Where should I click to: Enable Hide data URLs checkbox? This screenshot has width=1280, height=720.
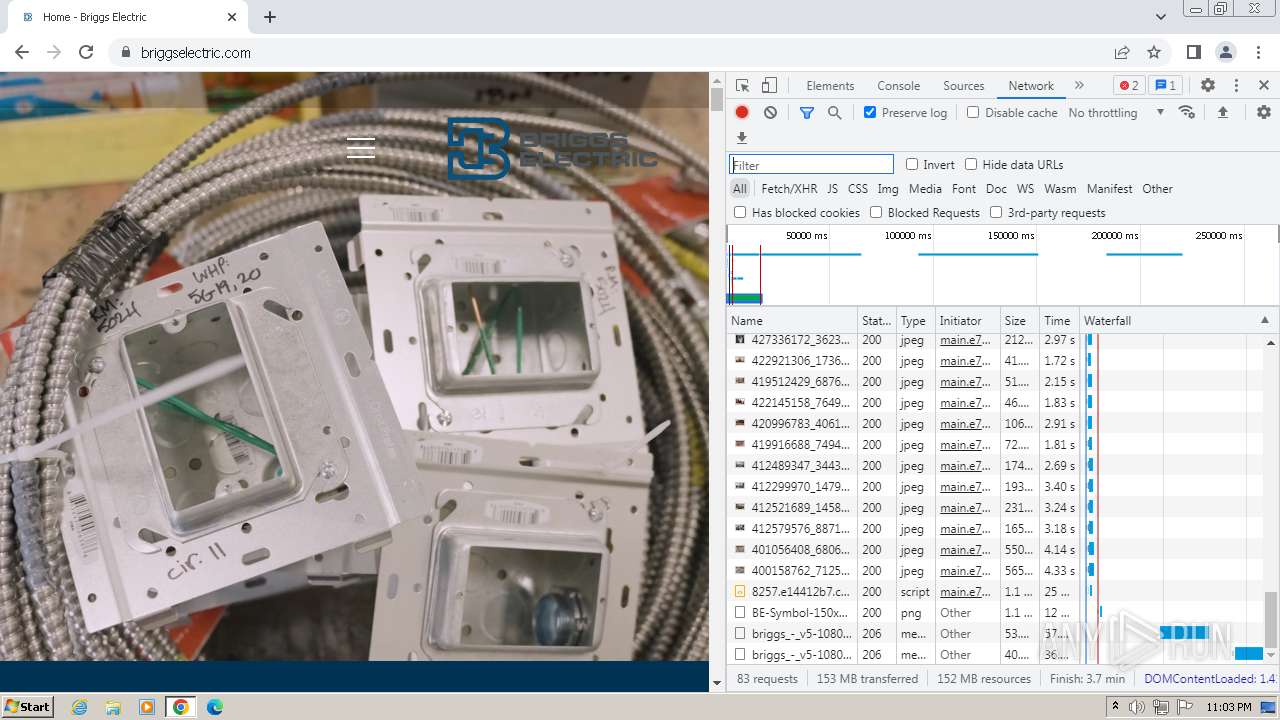click(971, 165)
